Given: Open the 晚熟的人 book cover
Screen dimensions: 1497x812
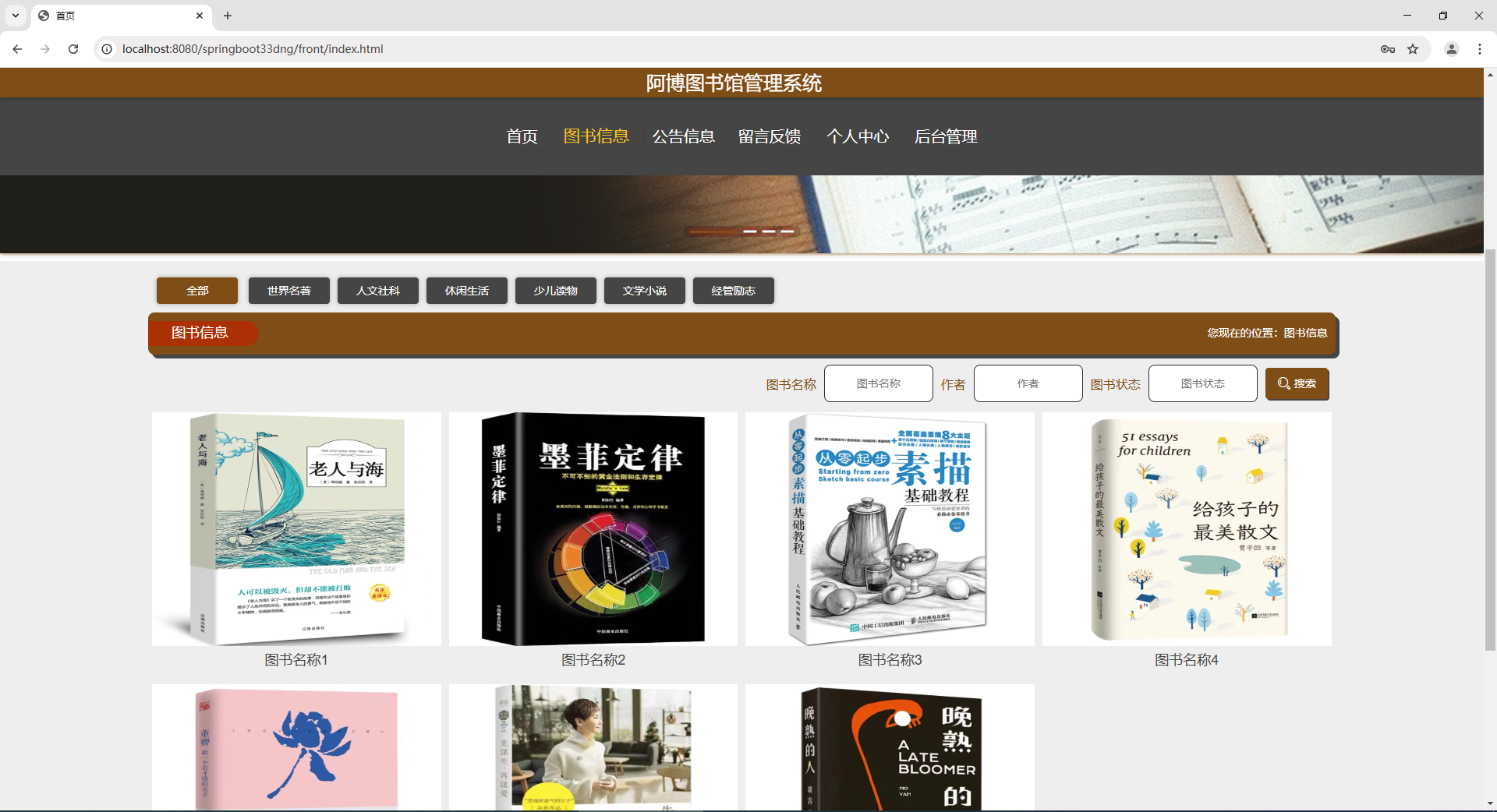Looking at the screenshot, I should [x=890, y=748].
